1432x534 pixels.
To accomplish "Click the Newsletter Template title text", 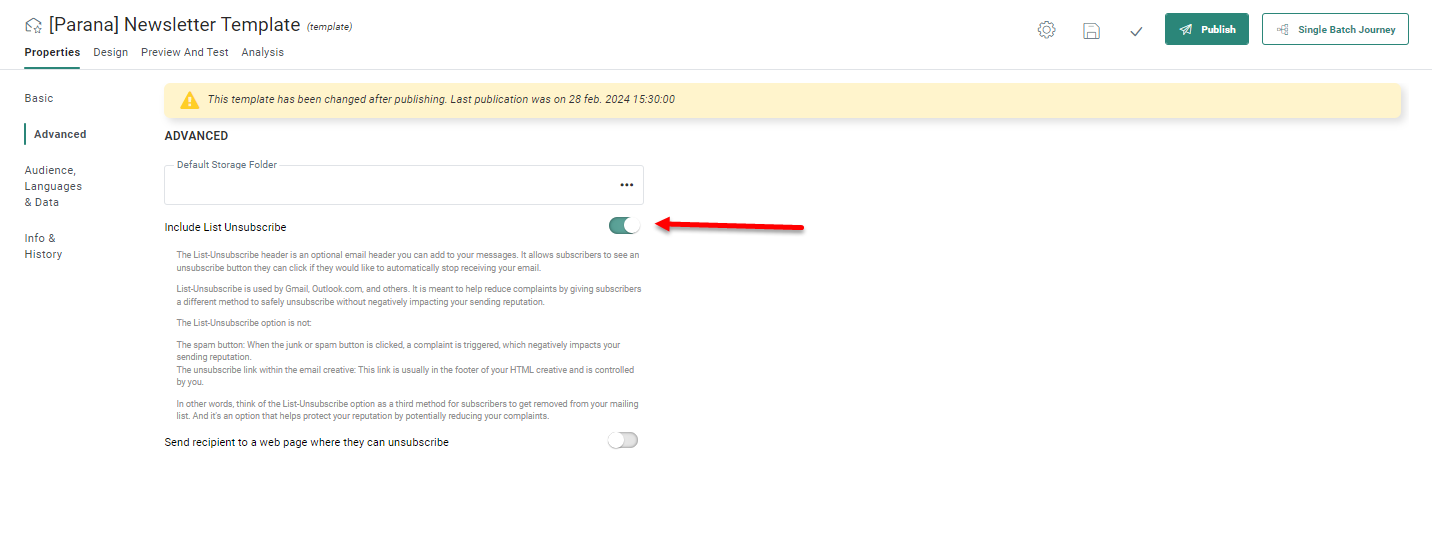I will [174, 25].
